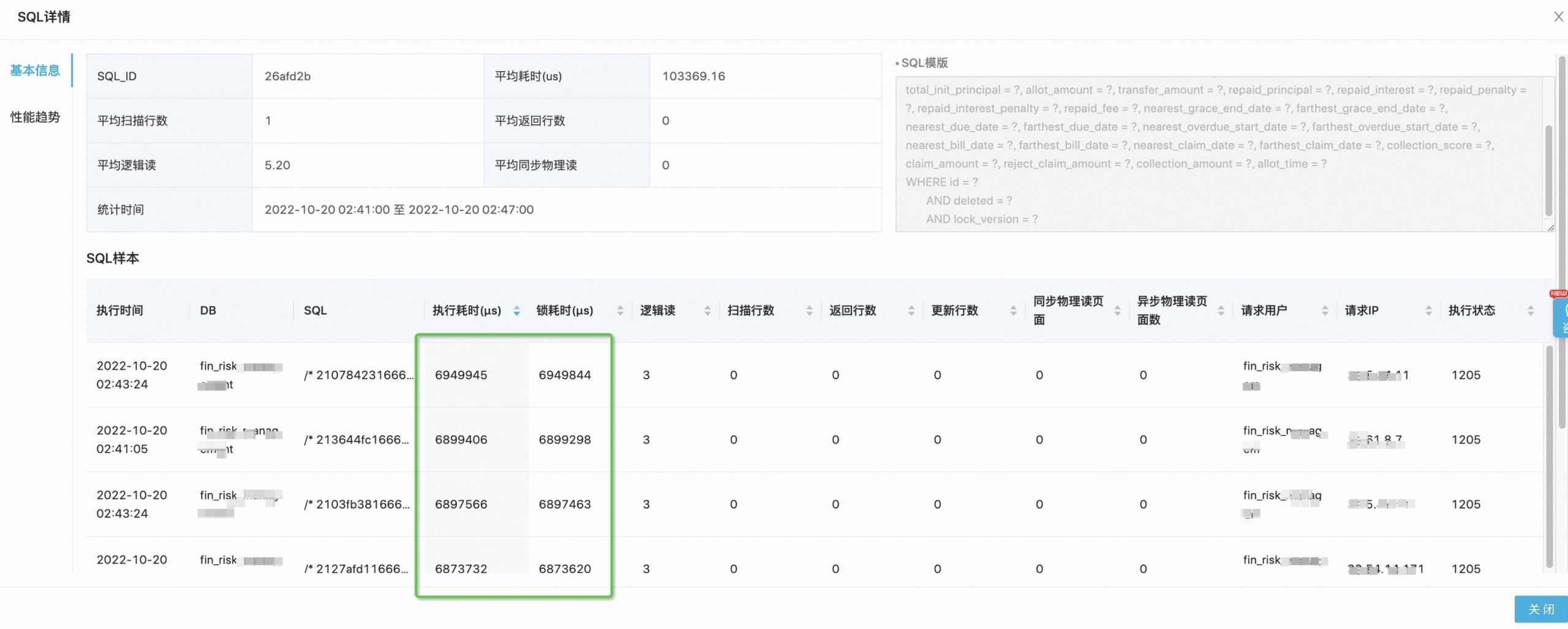Sort the 请求用户 column

pos(1325,311)
